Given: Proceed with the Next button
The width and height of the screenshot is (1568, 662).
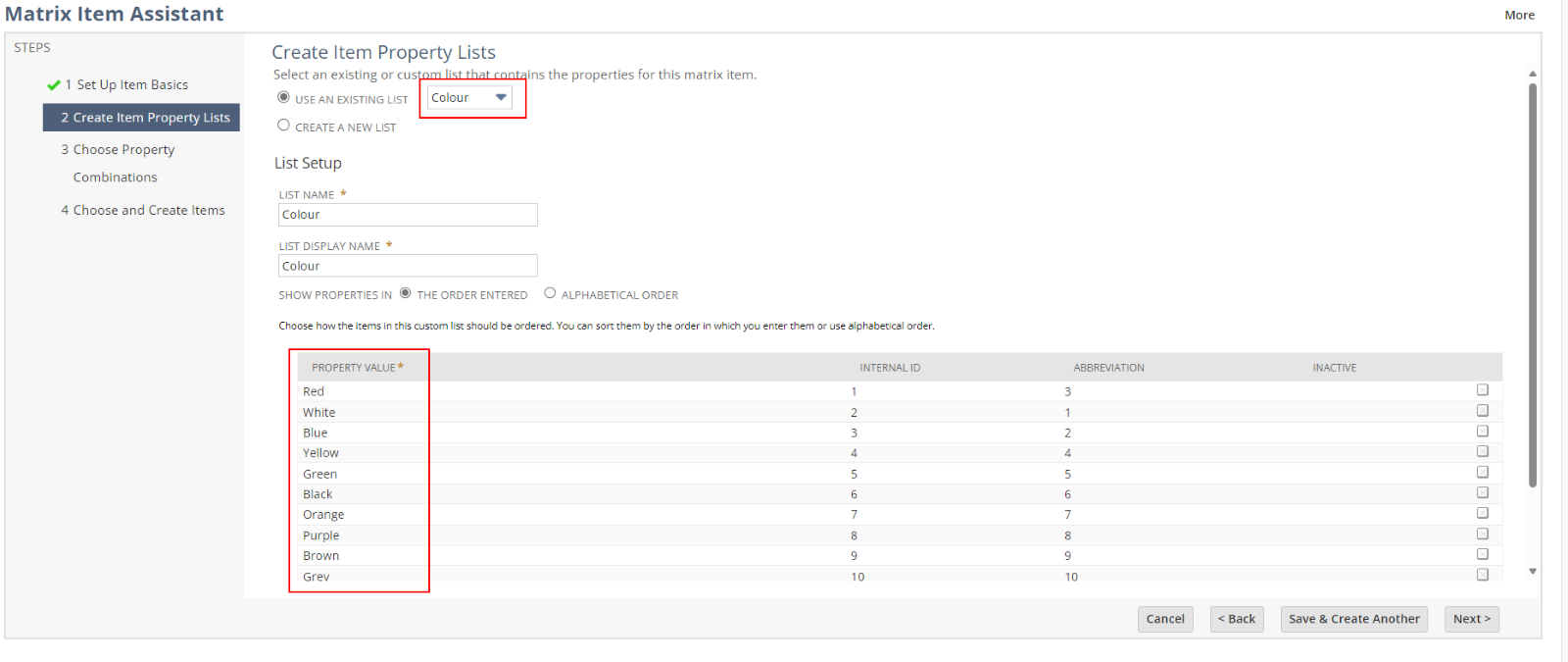Looking at the screenshot, I should [x=1471, y=619].
